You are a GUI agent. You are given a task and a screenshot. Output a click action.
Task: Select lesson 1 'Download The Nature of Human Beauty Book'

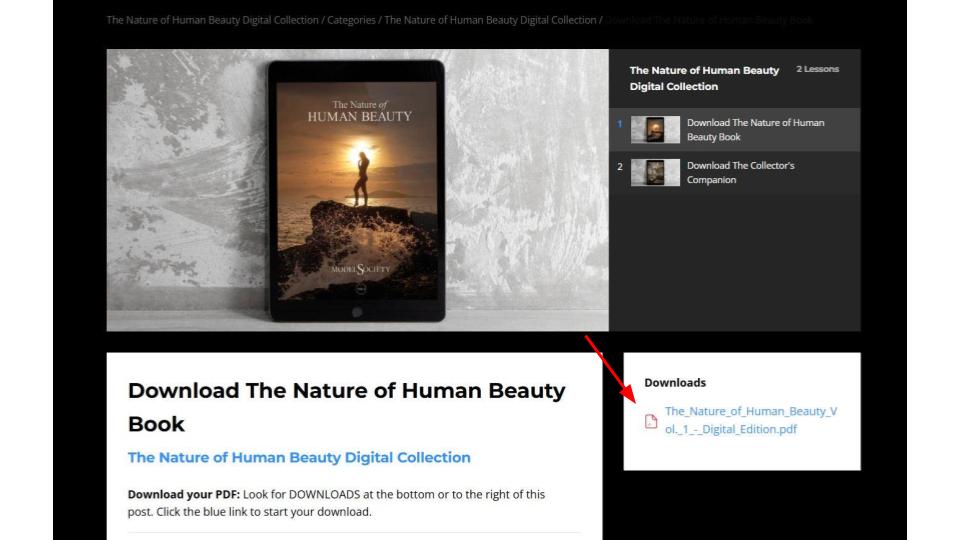click(x=735, y=130)
